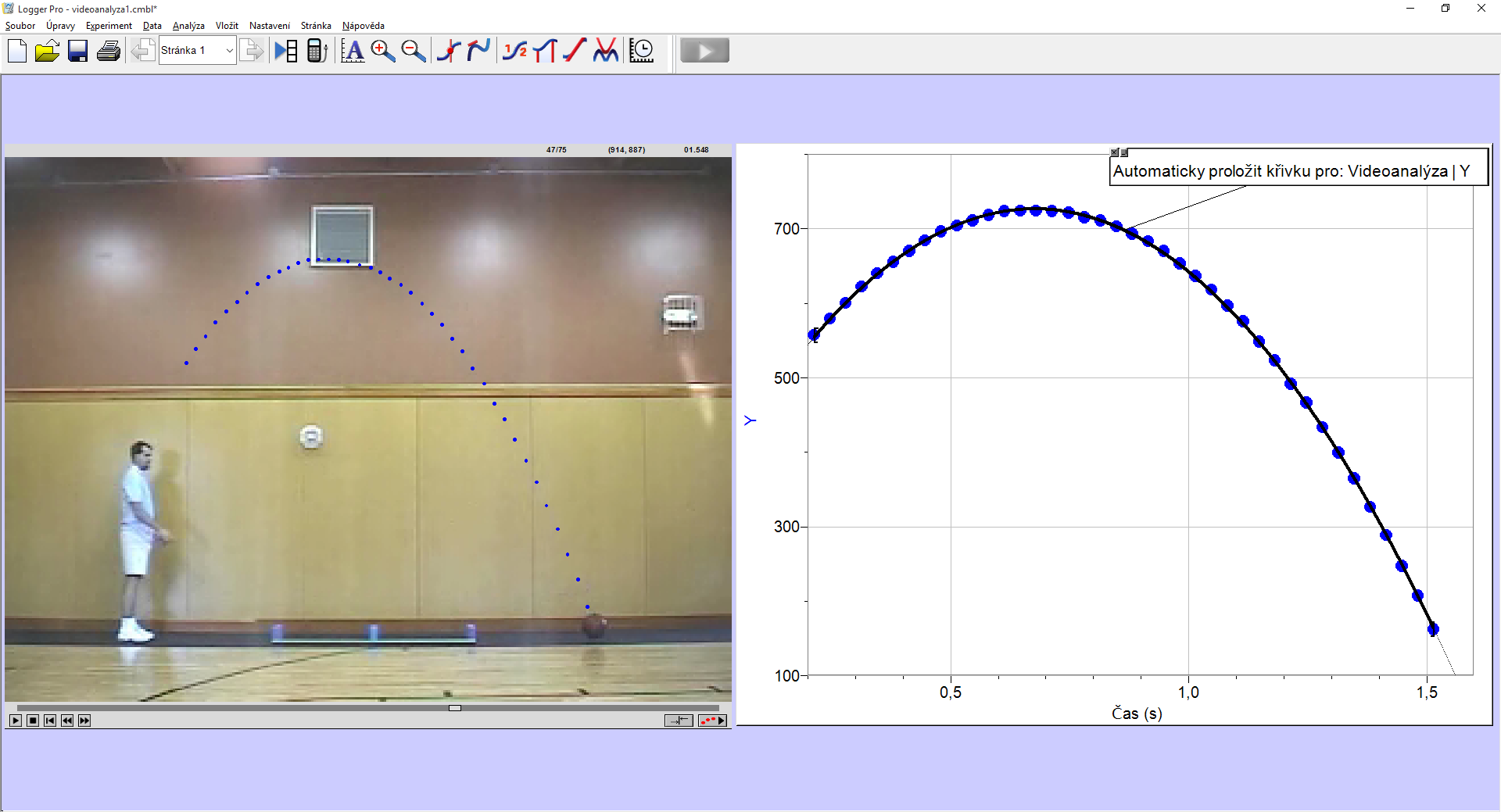The image size is (1501, 812).
Task: Open the Integral tool icon
Action: (545, 51)
